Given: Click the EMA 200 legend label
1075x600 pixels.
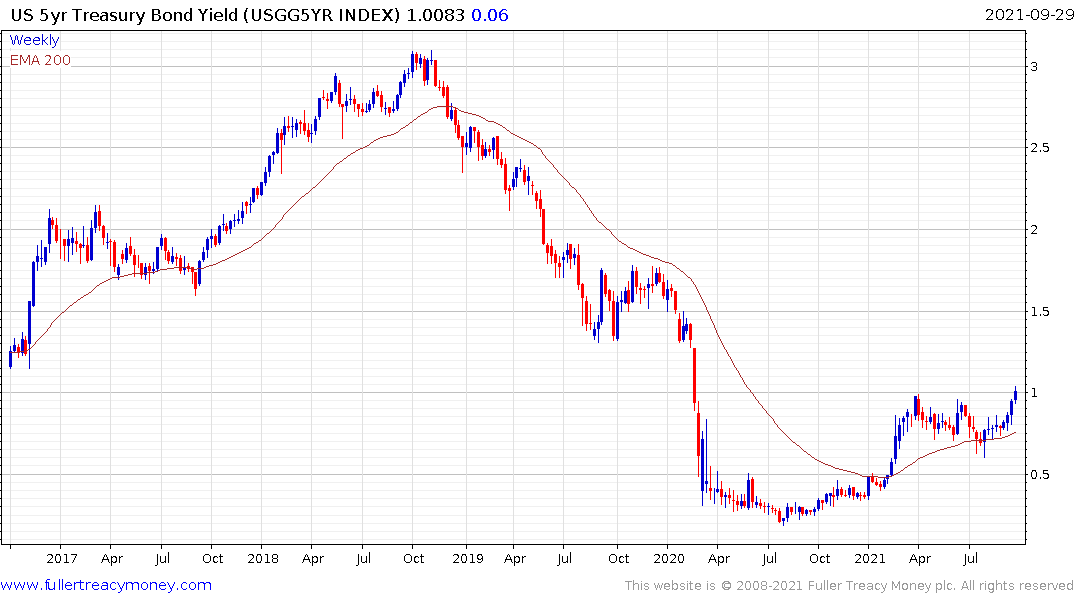Looking at the screenshot, I should (x=40, y=60).
